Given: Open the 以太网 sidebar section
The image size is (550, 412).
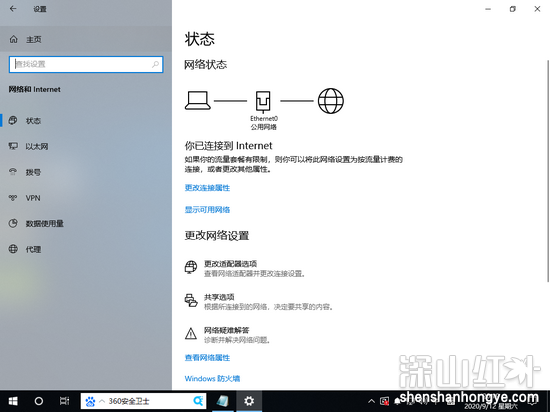Looking at the screenshot, I should click(x=86, y=146).
